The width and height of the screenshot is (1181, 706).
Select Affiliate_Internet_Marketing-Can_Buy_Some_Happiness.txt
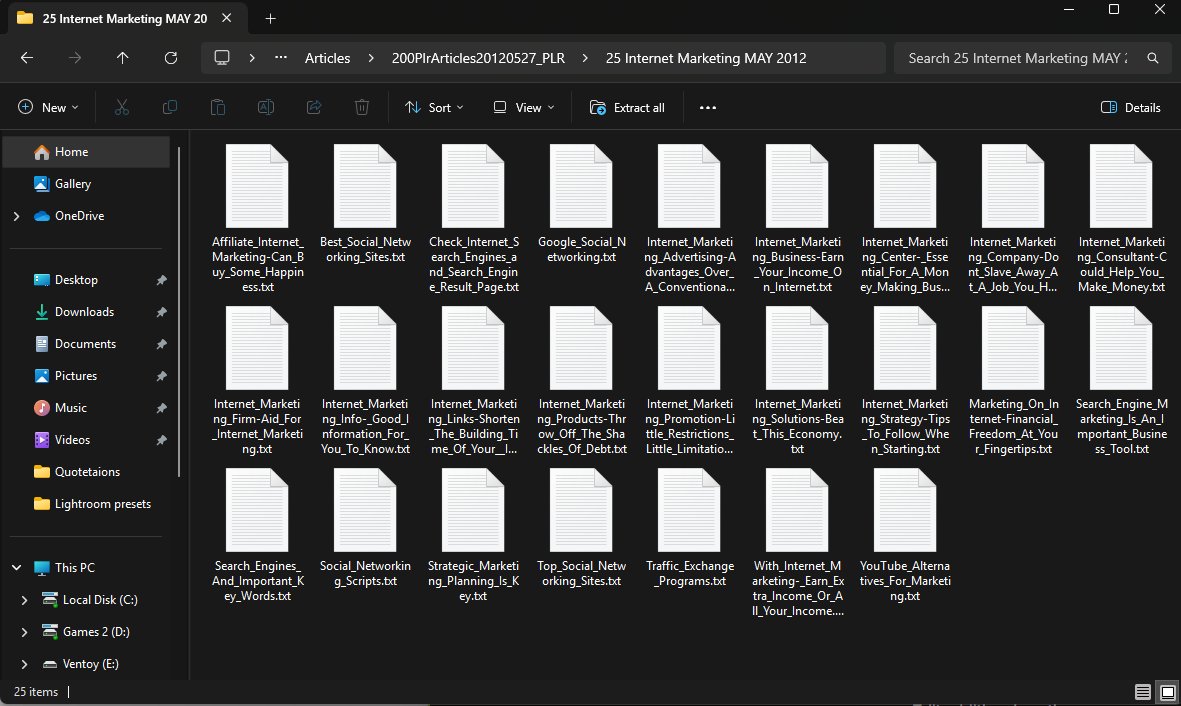coord(258,219)
